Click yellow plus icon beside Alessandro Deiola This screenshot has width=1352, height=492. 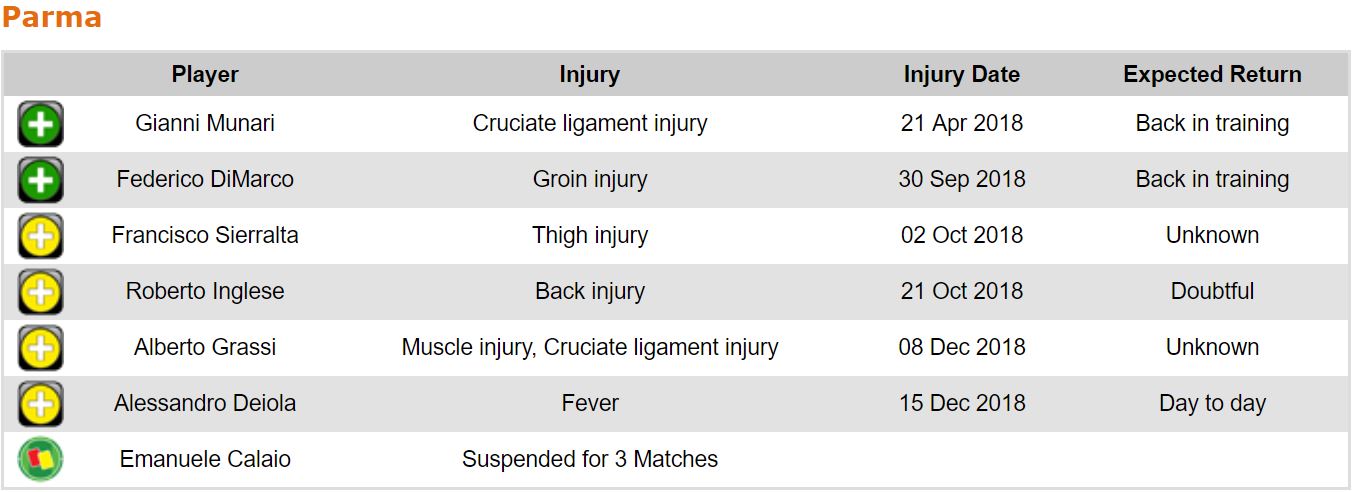[40, 404]
